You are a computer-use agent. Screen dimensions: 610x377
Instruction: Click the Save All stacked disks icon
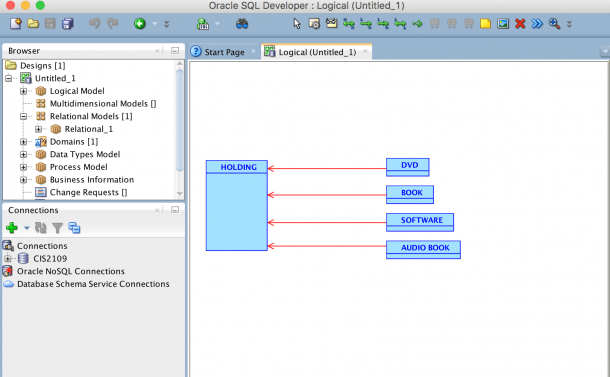(x=68, y=24)
